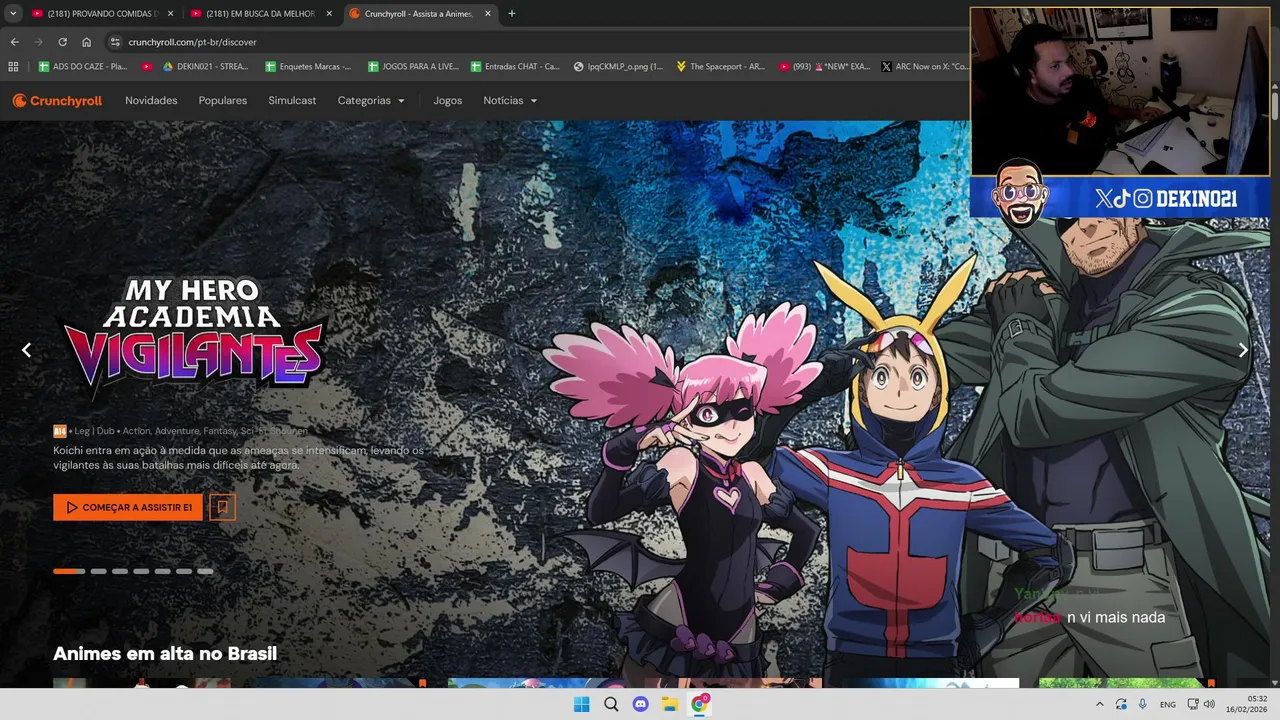
Task: Open the Jogos page
Action: coord(448,100)
